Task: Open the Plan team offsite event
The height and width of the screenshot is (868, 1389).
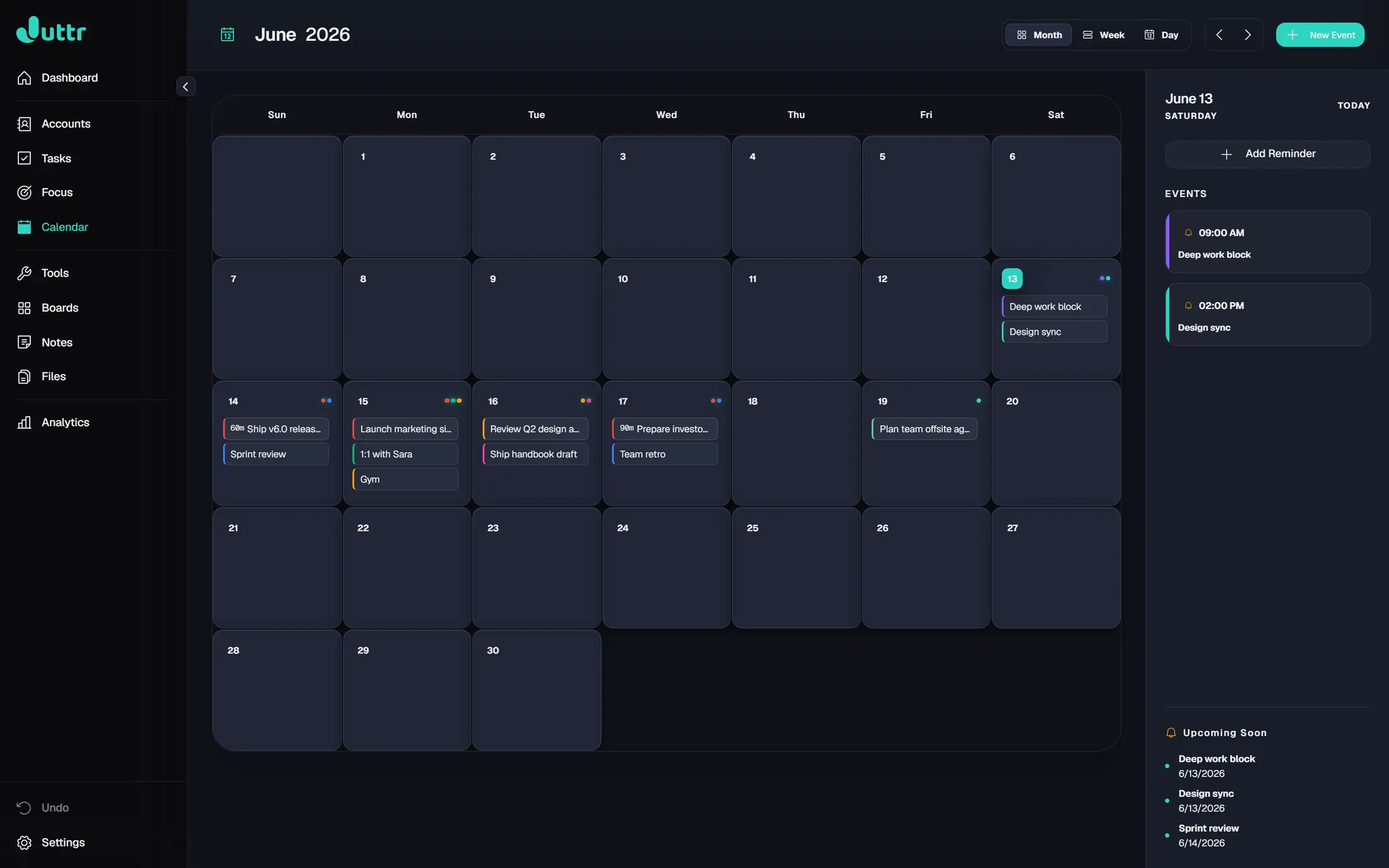Action: (924, 429)
